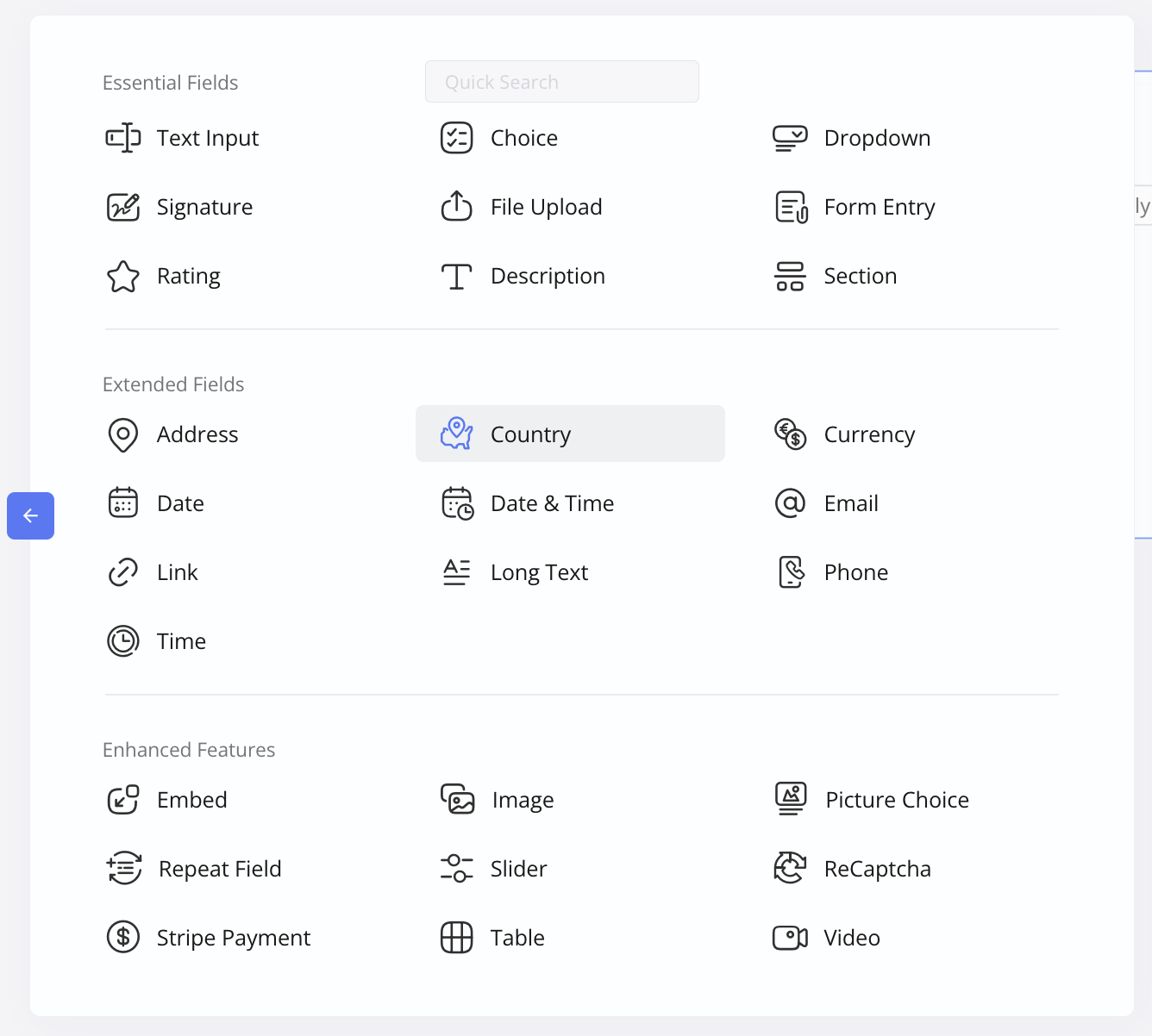The image size is (1152, 1036).
Task: Select the Signature field icon
Action: [123, 207]
